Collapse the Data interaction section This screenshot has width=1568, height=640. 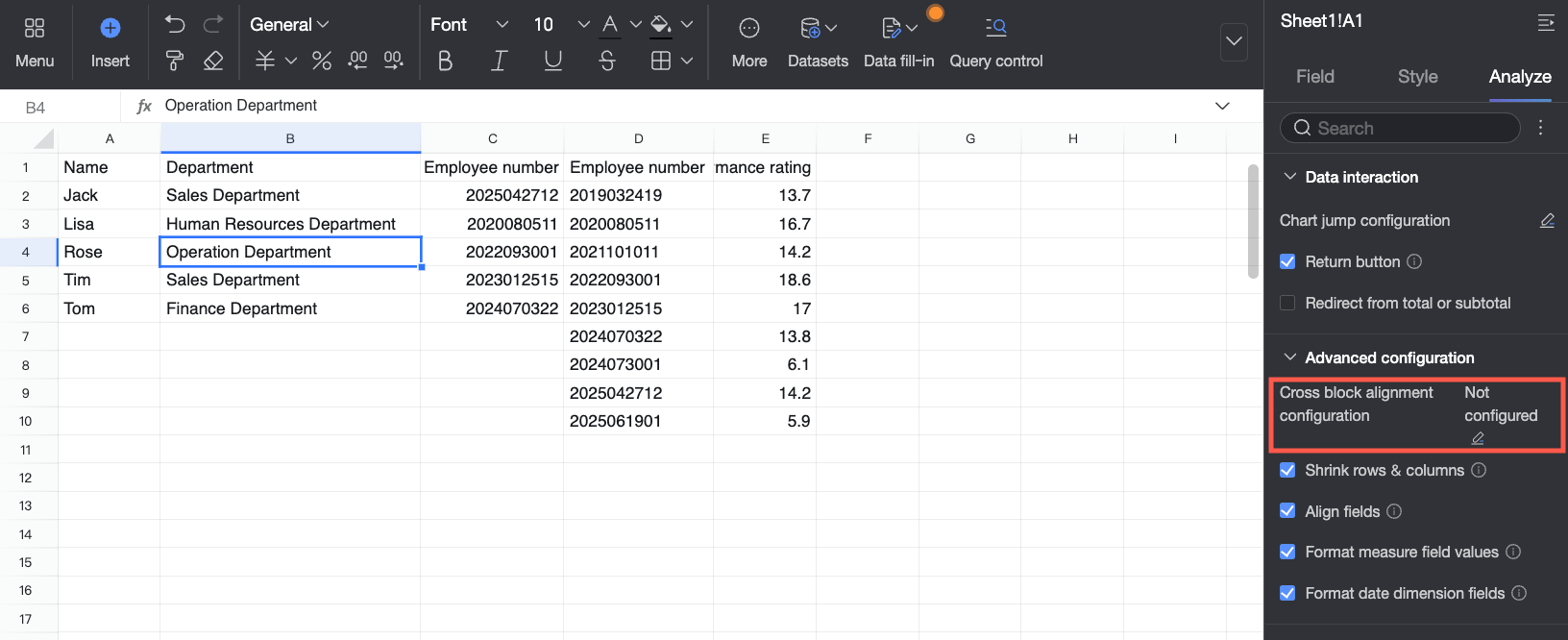1290,177
